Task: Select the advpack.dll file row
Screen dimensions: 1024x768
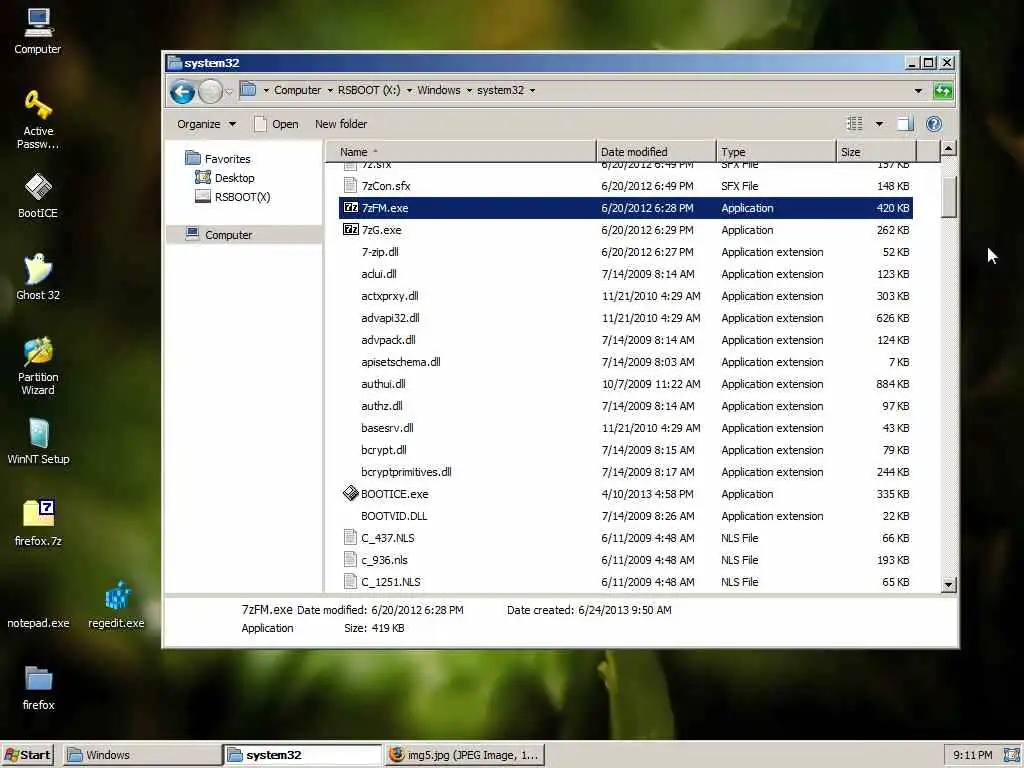Action: [x=626, y=340]
